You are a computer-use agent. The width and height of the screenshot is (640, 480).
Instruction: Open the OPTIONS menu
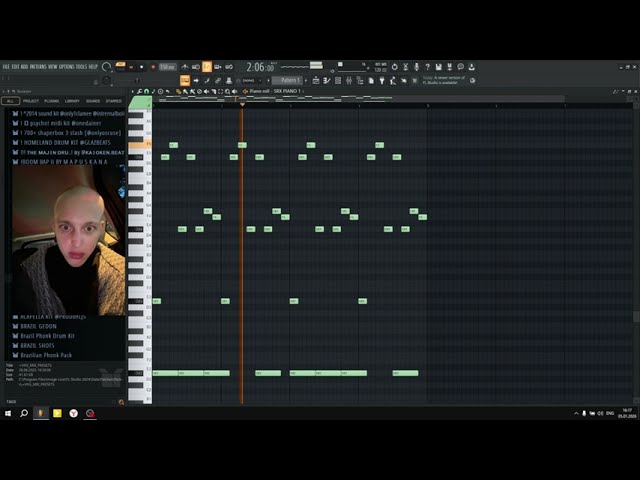67,67
